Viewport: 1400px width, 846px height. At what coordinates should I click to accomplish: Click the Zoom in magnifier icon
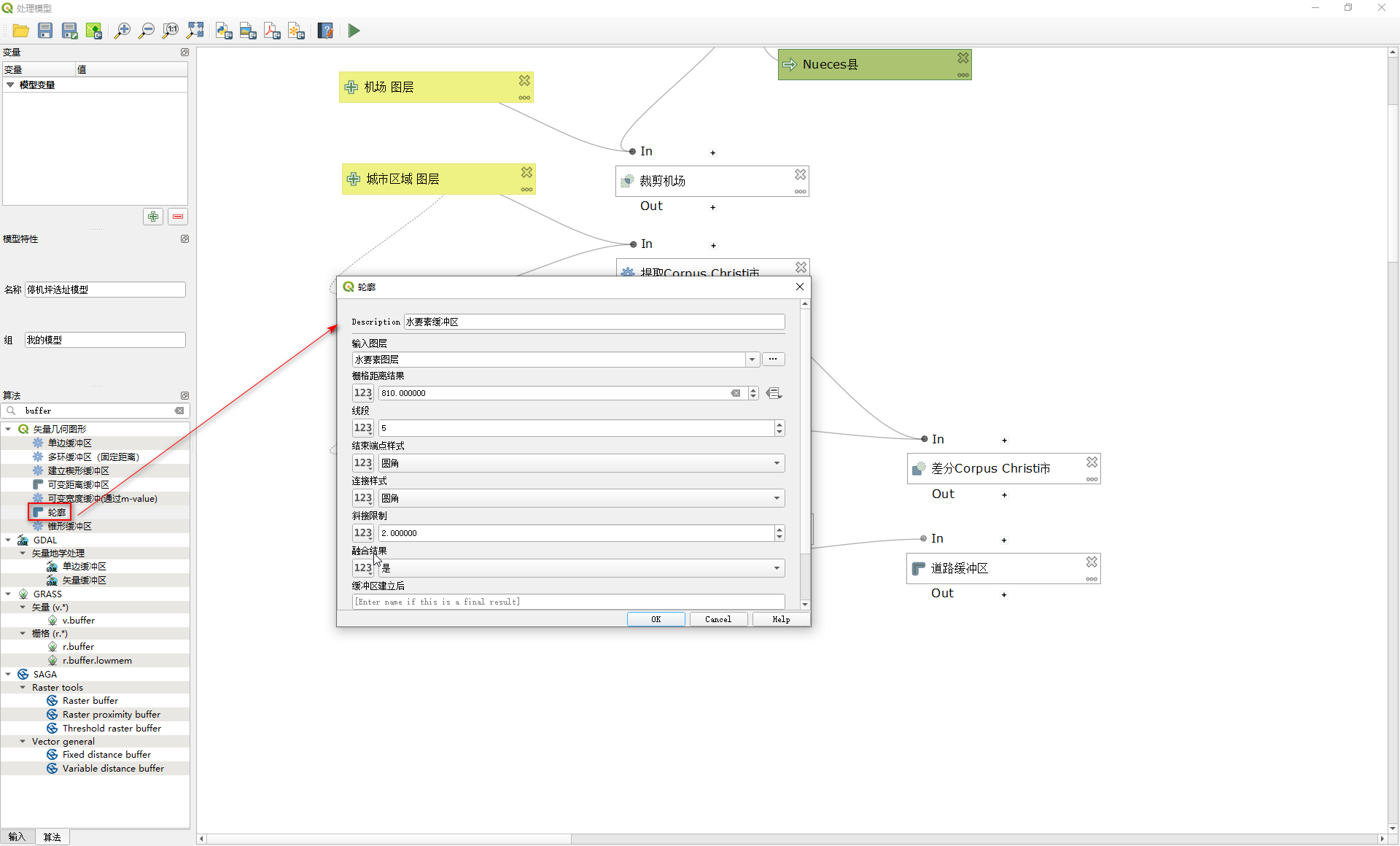coord(122,31)
